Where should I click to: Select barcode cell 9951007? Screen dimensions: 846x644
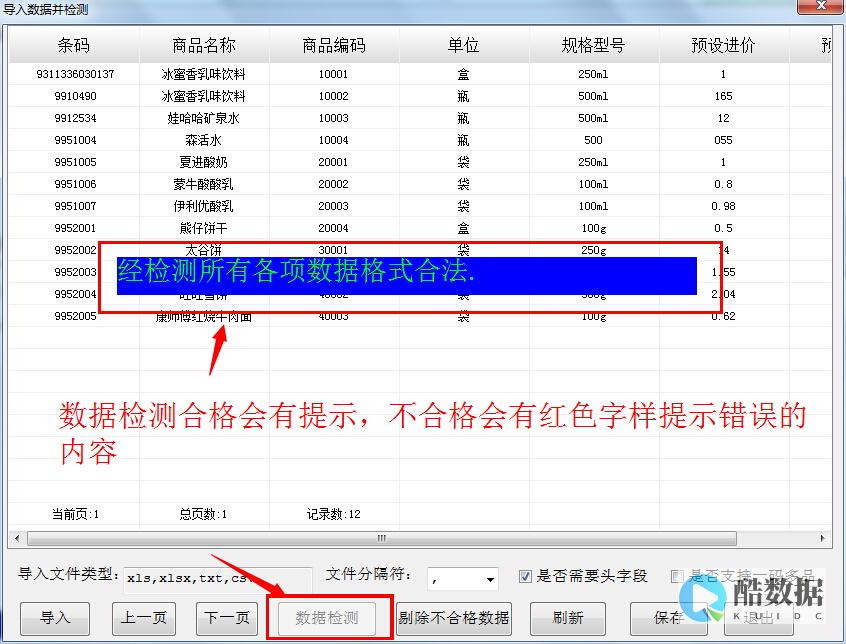click(x=75, y=206)
